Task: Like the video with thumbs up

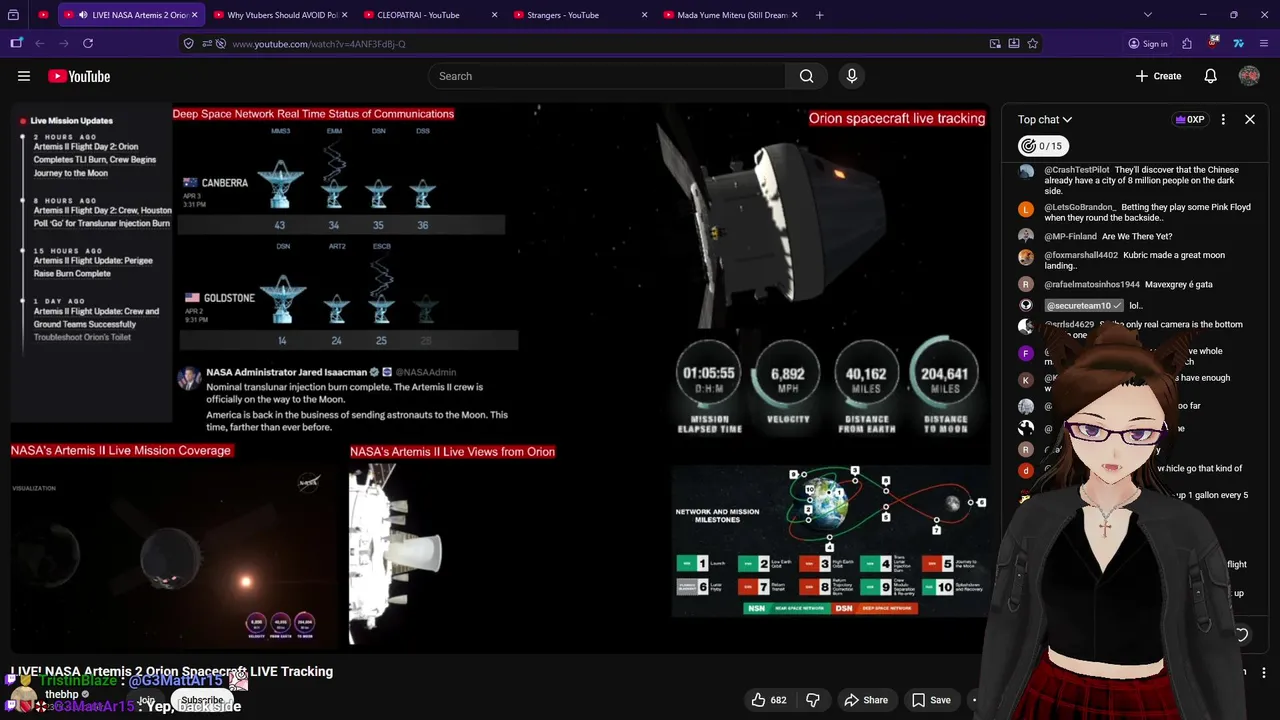Action: pos(768,700)
